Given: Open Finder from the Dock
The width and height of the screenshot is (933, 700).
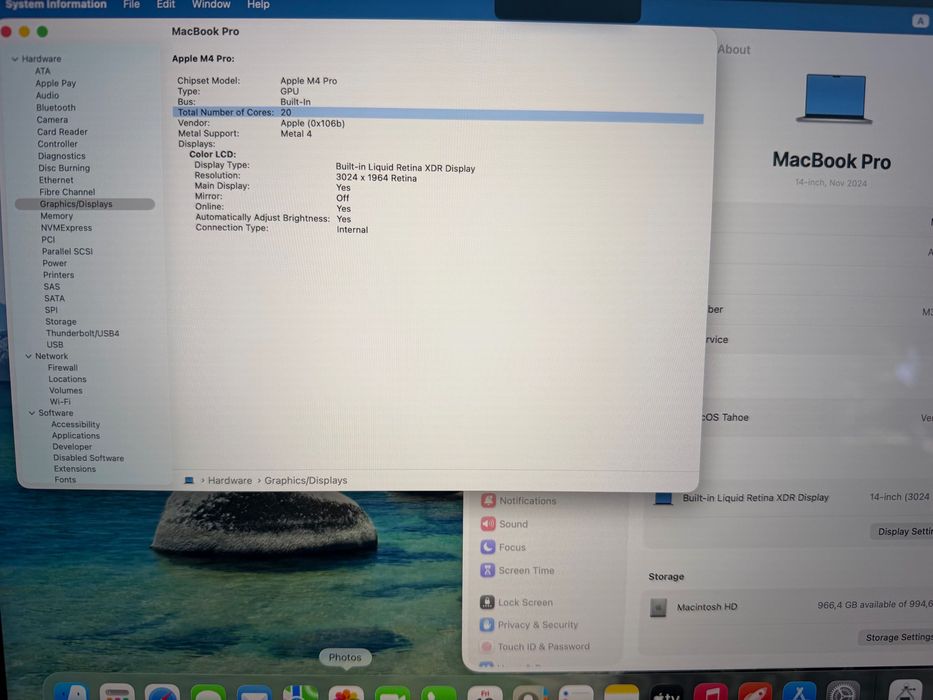Looking at the screenshot, I should [71, 693].
